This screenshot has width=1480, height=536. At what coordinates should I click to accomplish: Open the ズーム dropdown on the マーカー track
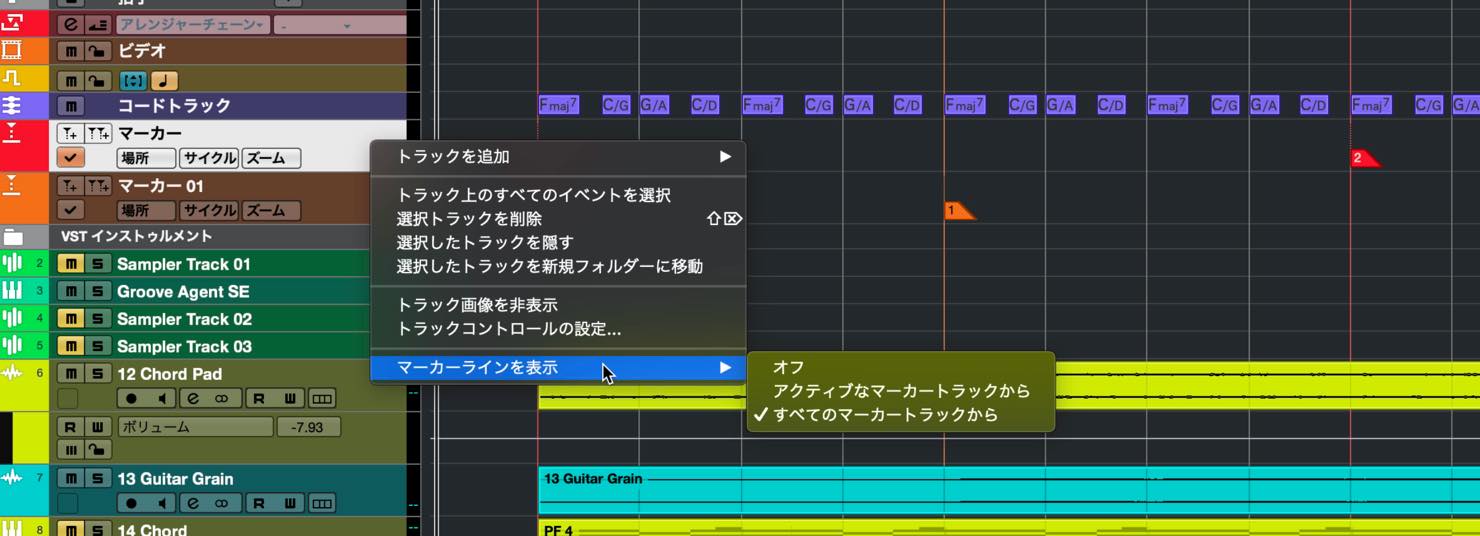(271, 158)
